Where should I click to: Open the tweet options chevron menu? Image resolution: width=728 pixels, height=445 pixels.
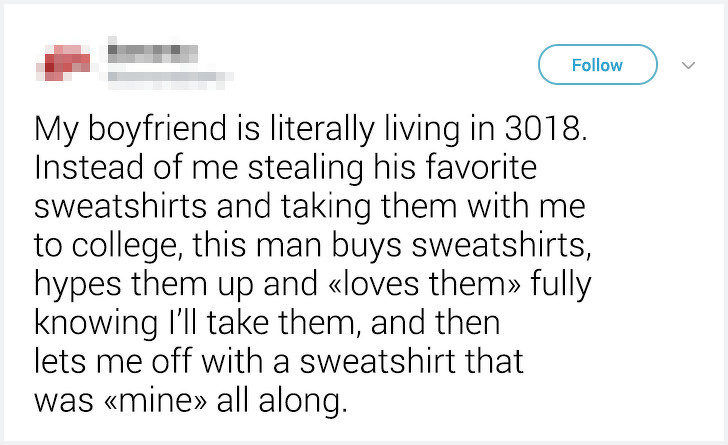tap(688, 65)
